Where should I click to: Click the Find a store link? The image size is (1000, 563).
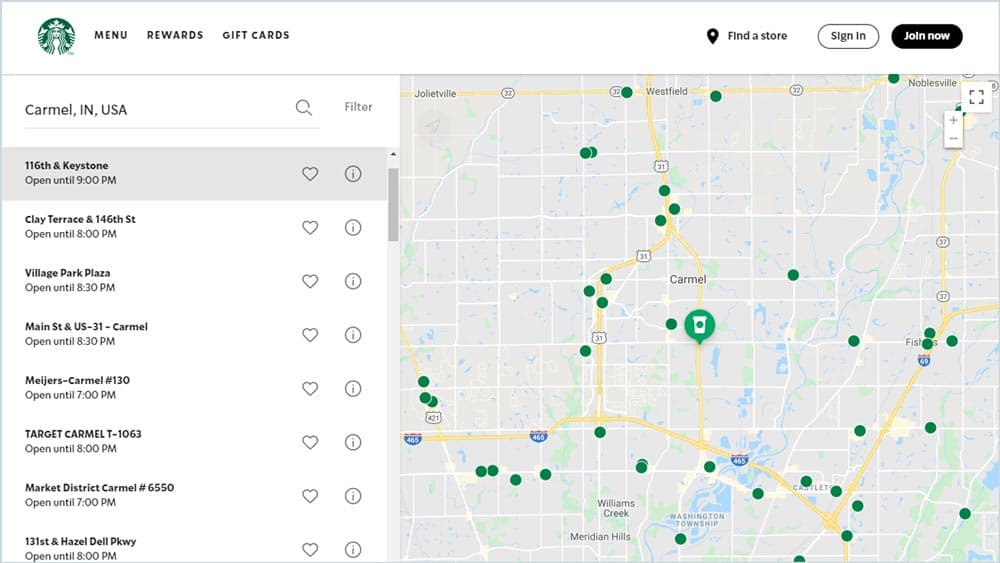coord(747,36)
